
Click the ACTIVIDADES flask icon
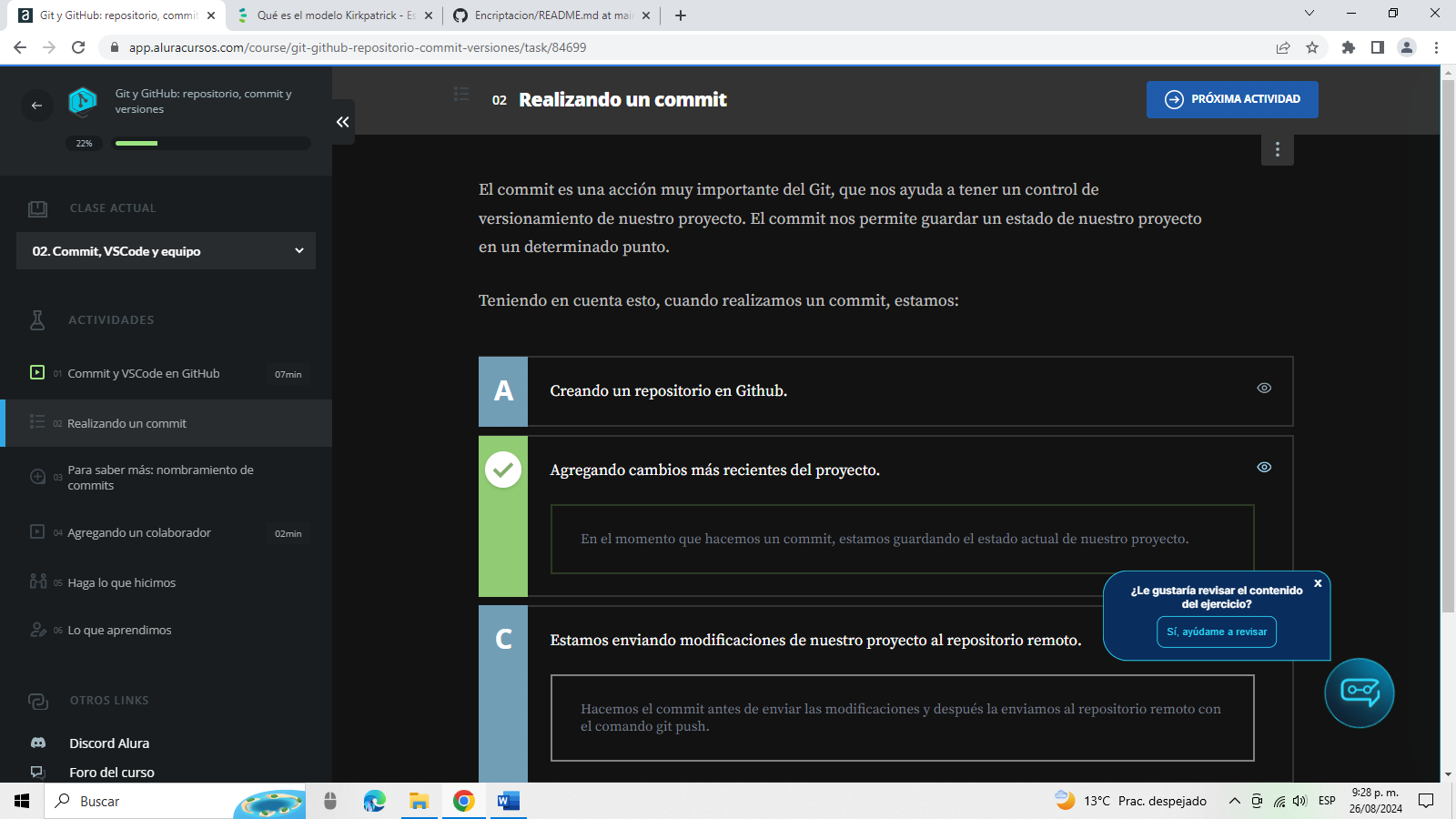coord(37,319)
